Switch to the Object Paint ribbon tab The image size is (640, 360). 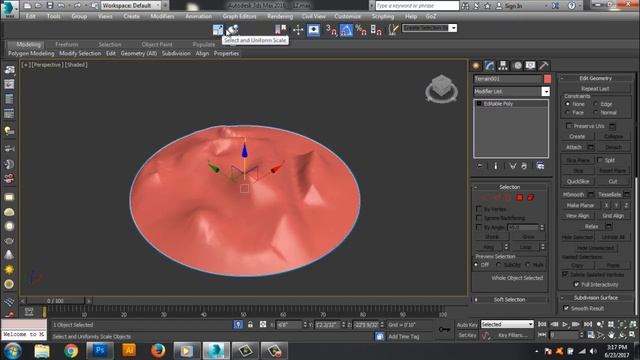[157, 44]
